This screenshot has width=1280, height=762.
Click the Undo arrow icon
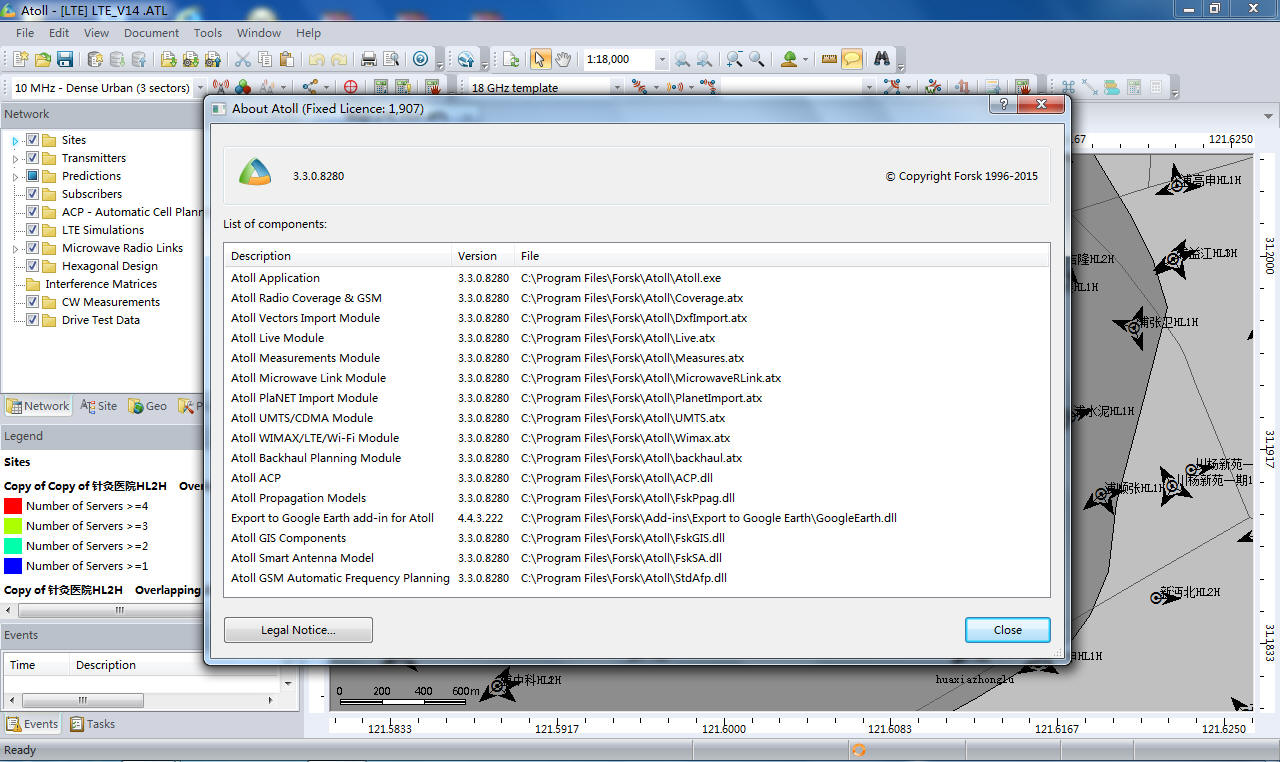[x=316, y=59]
